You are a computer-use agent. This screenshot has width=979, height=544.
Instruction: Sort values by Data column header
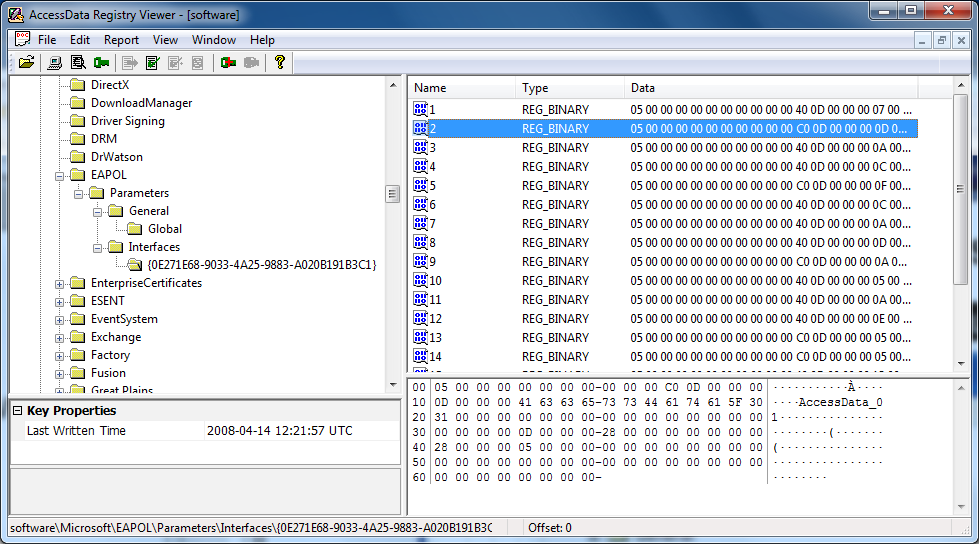coord(771,88)
